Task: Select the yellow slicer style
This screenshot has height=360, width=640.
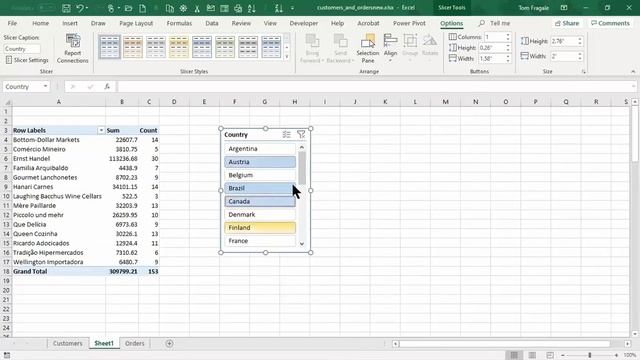Action: pyautogui.click(x=179, y=47)
